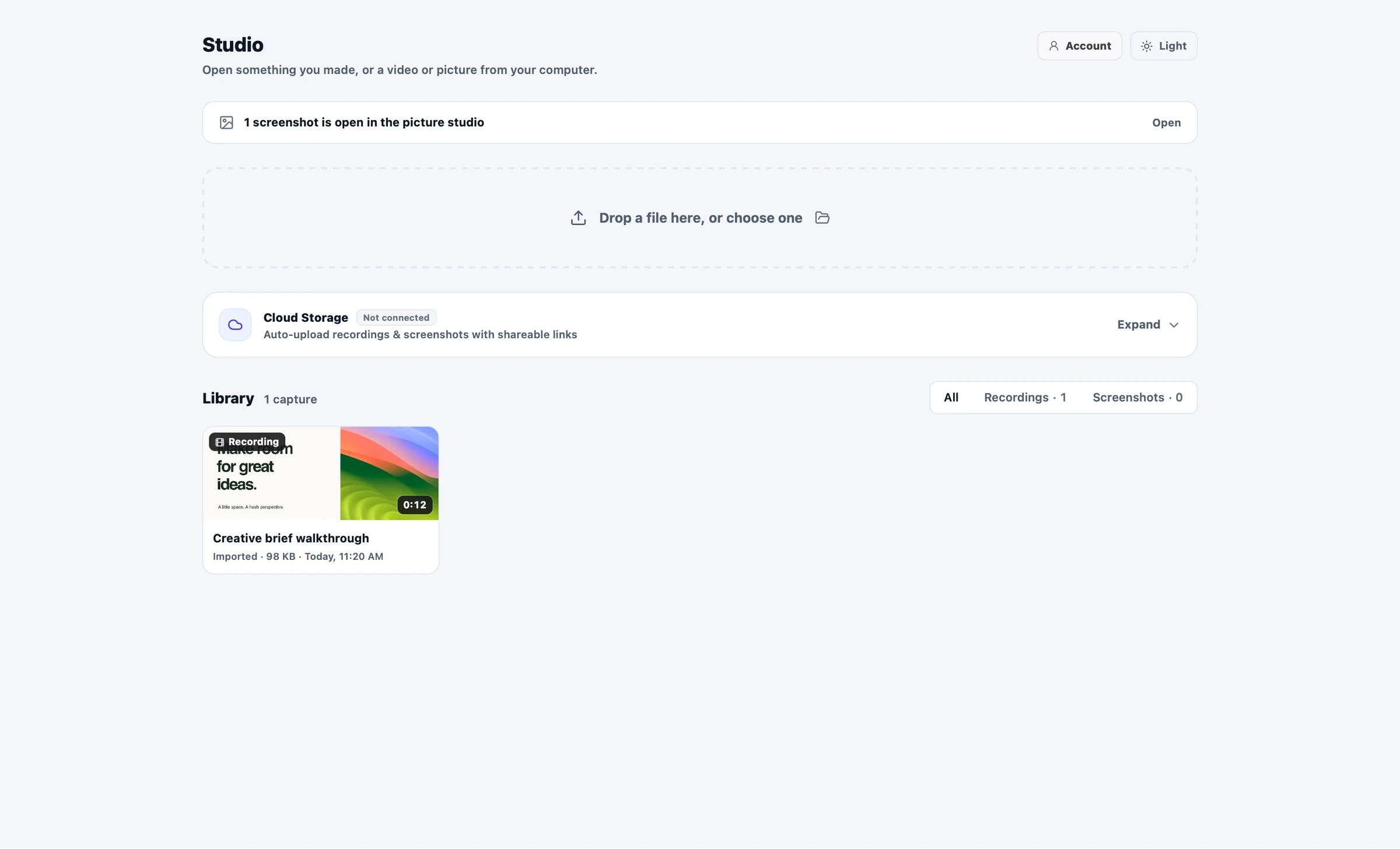Click the 'Auto-upload recordings & screenshots' description

coord(420,335)
